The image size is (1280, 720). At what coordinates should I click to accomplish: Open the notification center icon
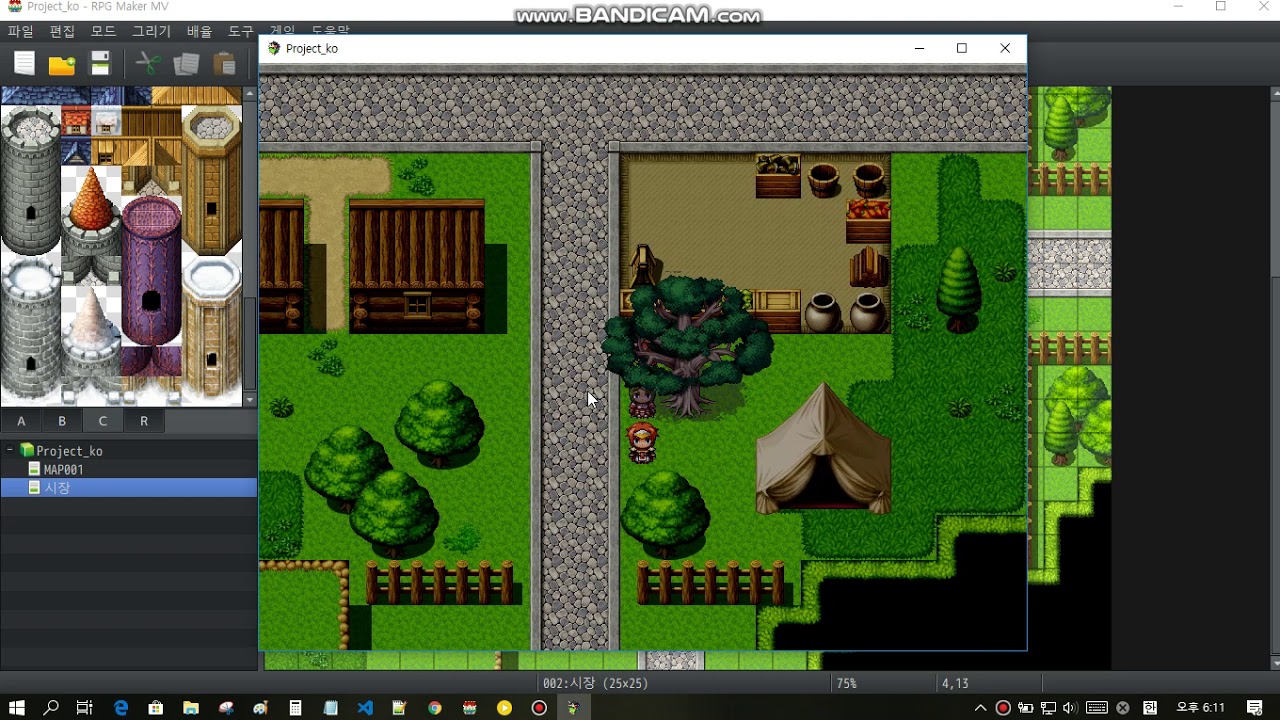(1255, 708)
